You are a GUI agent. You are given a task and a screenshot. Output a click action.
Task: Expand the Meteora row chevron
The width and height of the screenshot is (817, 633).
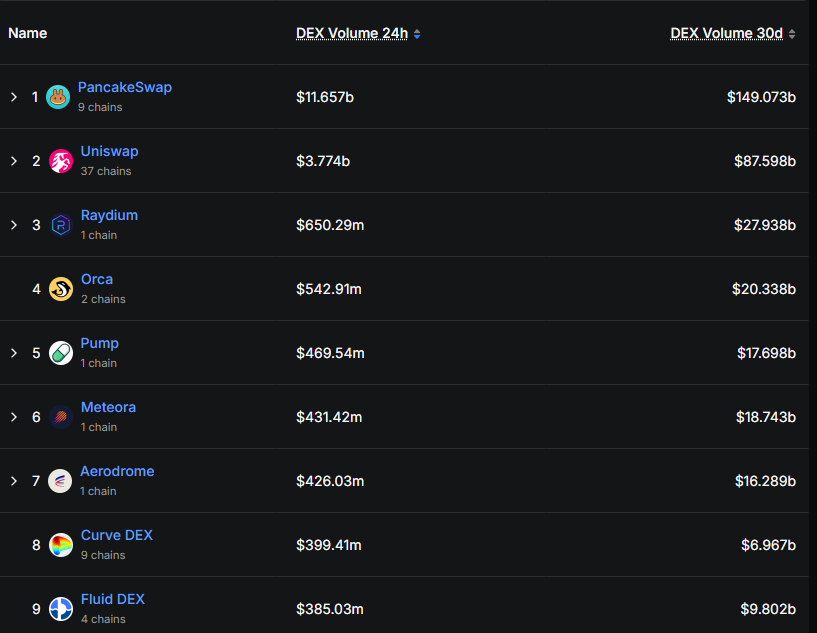click(x=14, y=417)
